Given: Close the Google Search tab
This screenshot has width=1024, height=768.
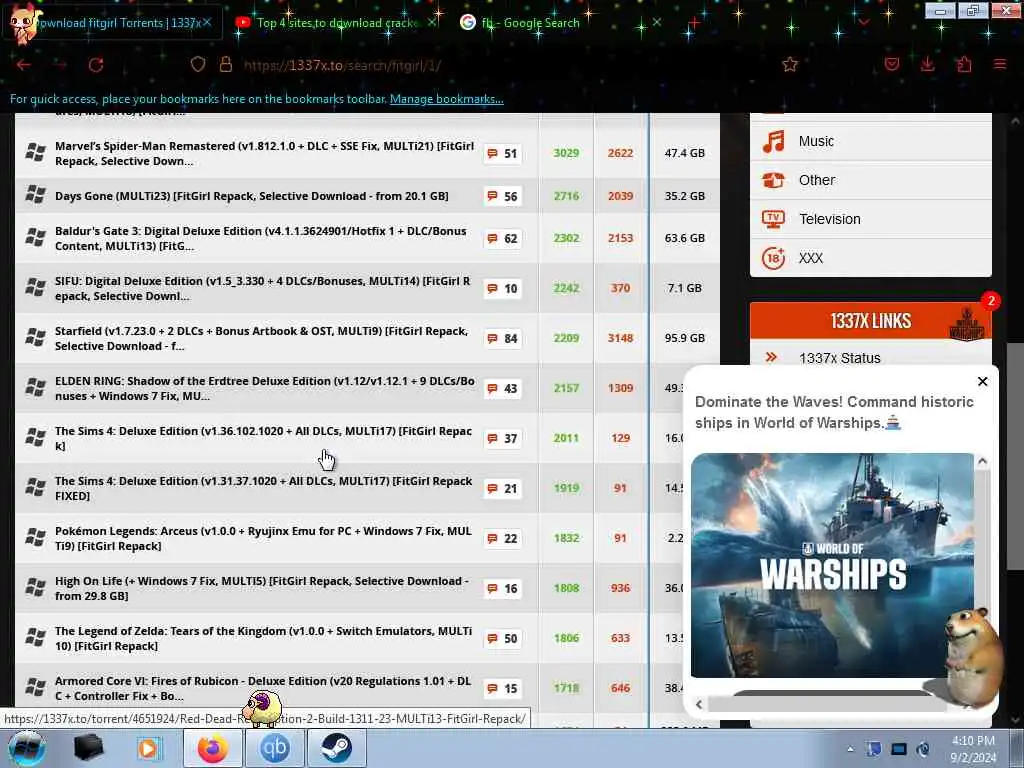Looking at the screenshot, I should pyautogui.click(x=657, y=22).
